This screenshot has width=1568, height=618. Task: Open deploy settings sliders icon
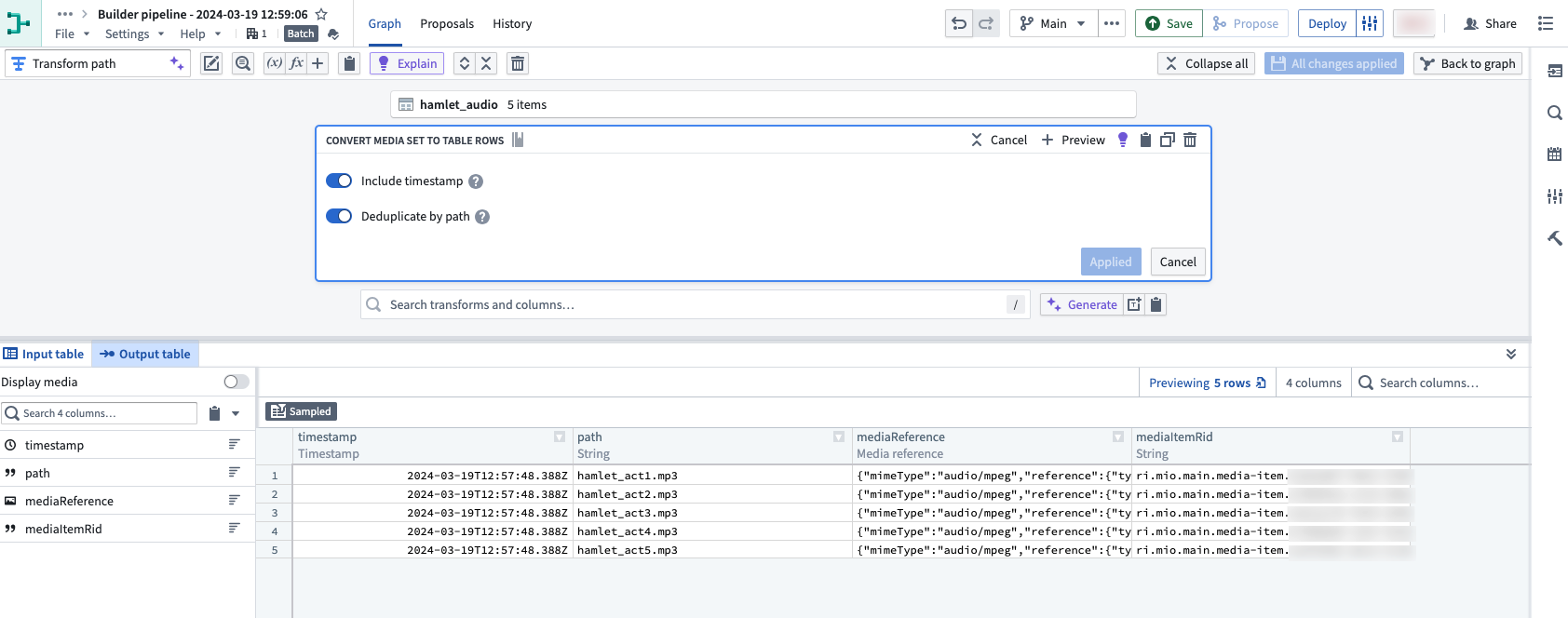(x=1370, y=23)
